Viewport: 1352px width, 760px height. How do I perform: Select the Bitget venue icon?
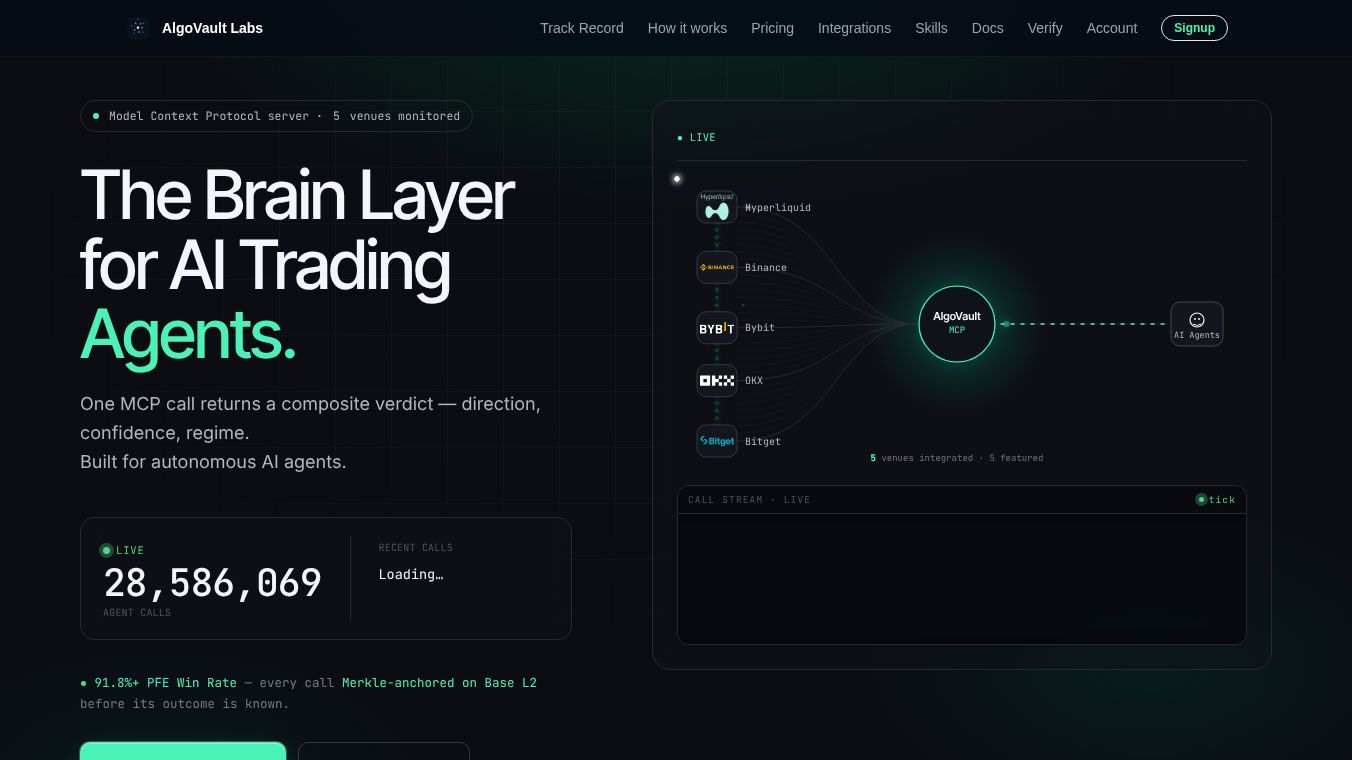pyautogui.click(x=717, y=441)
